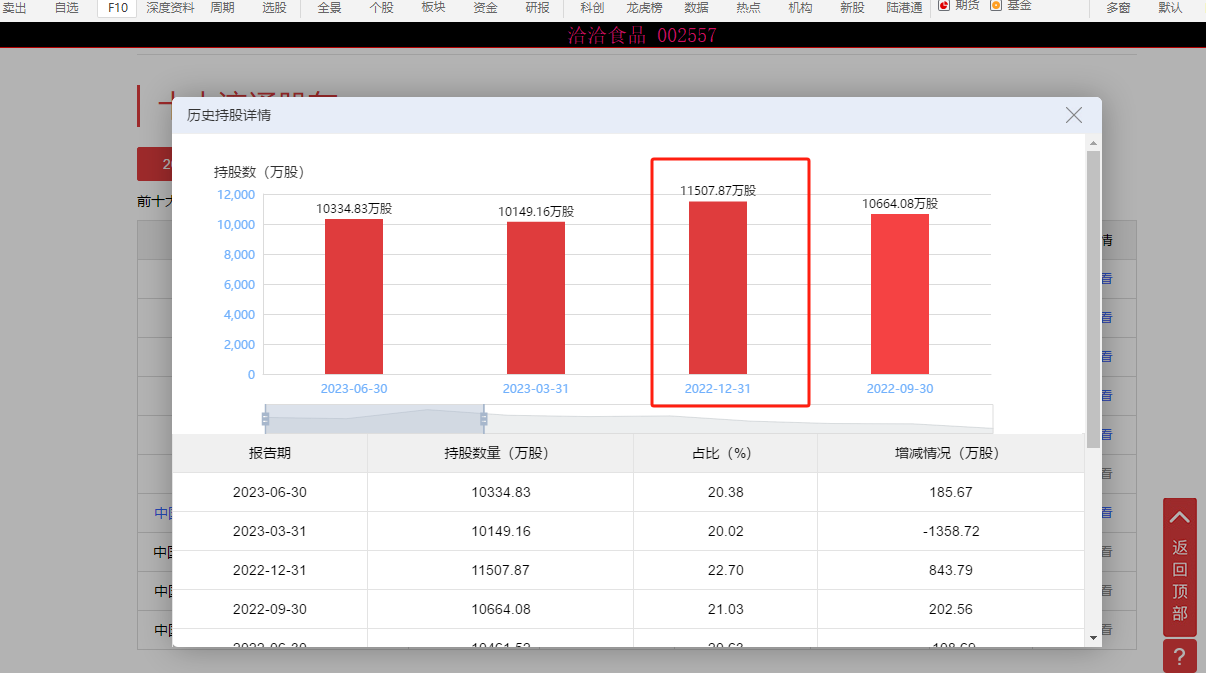Open the 自选 menu item
This screenshot has width=1206, height=673.
click(x=67, y=7)
